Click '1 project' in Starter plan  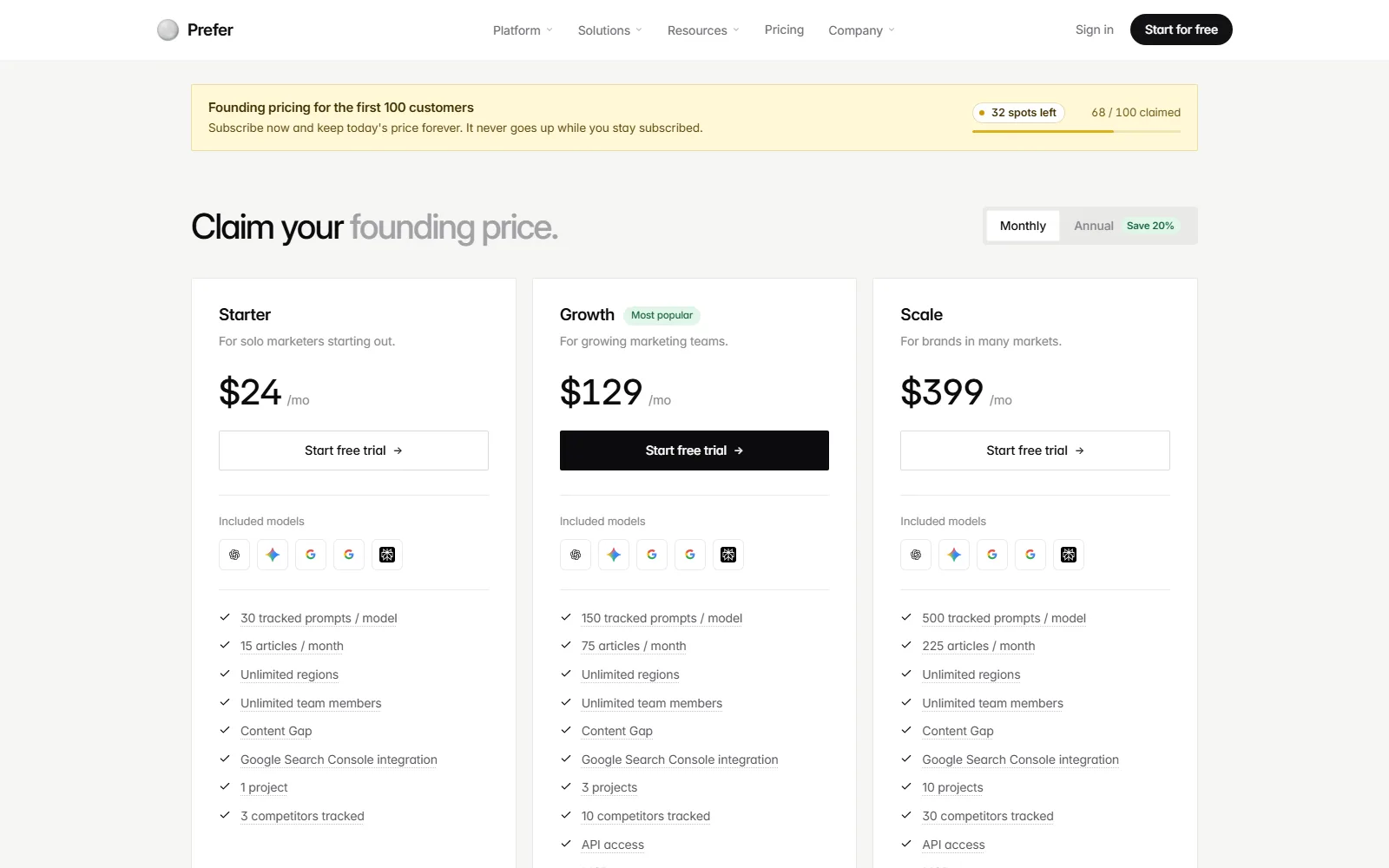(264, 787)
